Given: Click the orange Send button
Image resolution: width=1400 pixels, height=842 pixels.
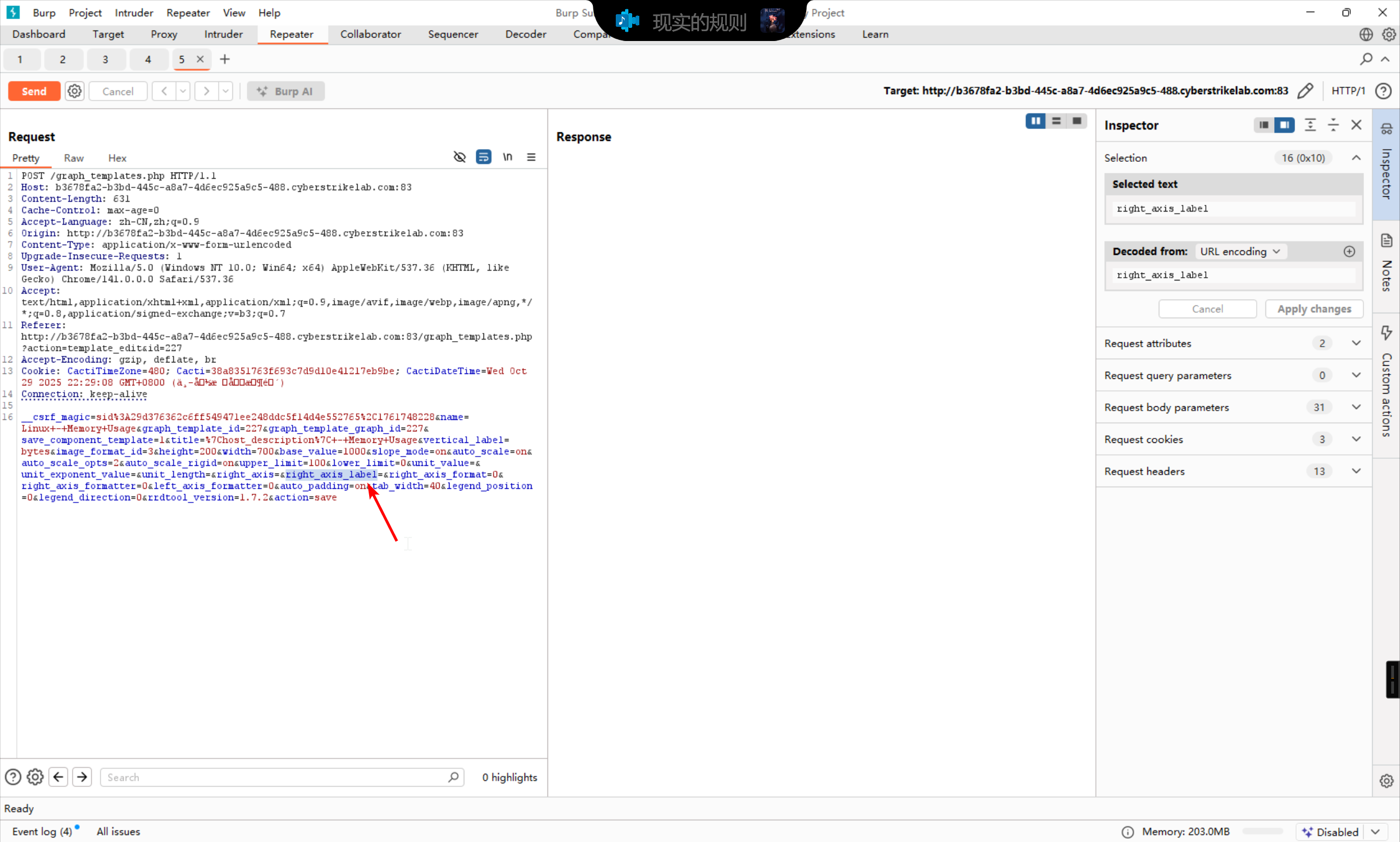Looking at the screenshot, I should pyautogui.click(x=34, y=91).
